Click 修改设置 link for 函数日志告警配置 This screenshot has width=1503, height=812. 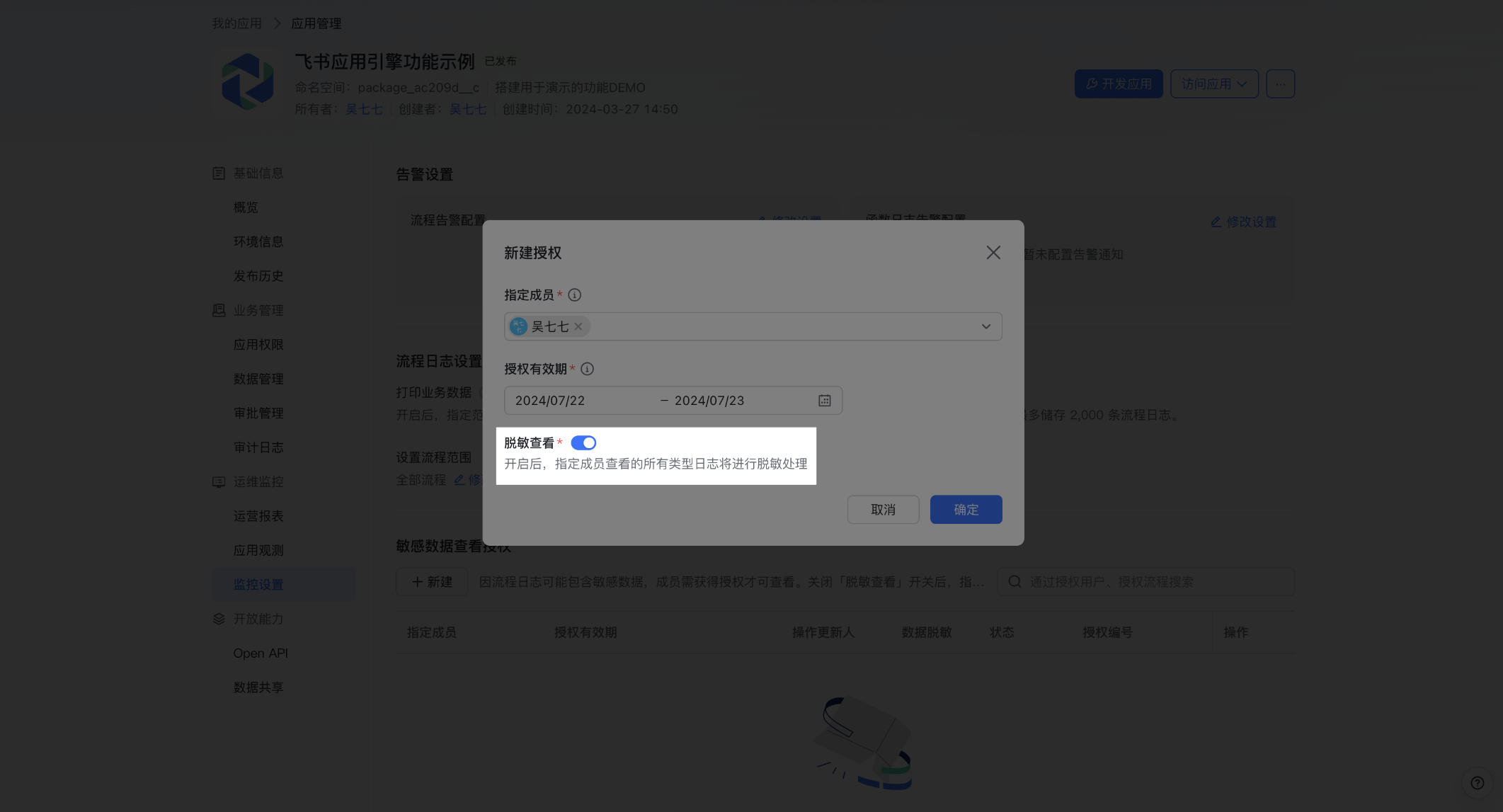coord(1243,222)
